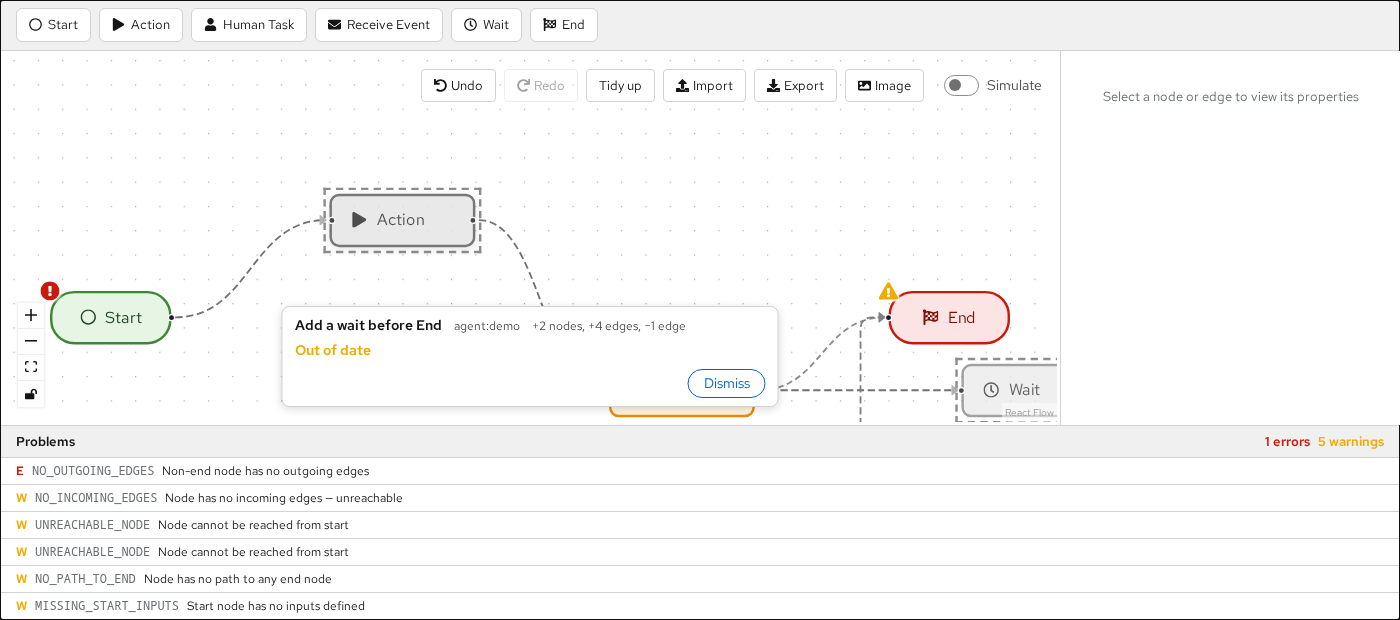Select the dashed Action node on canvas
1400x620 pixels.
point(402,220)
